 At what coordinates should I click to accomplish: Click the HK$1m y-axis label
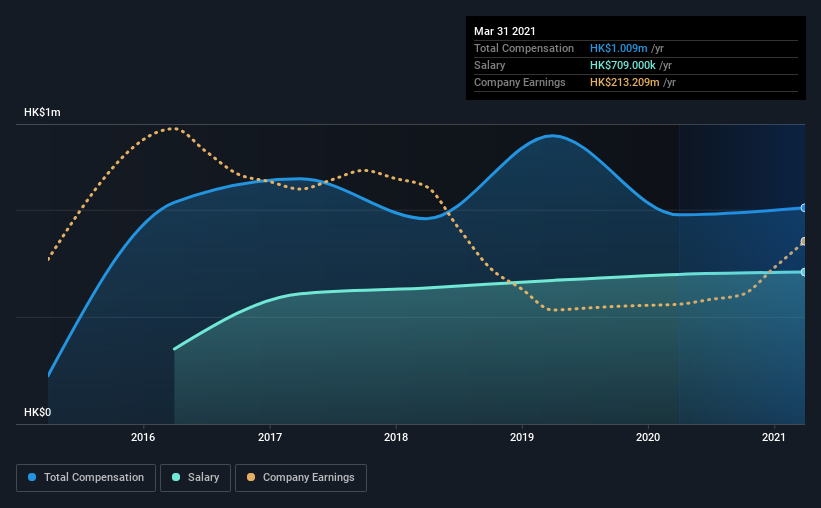[42, 113]
